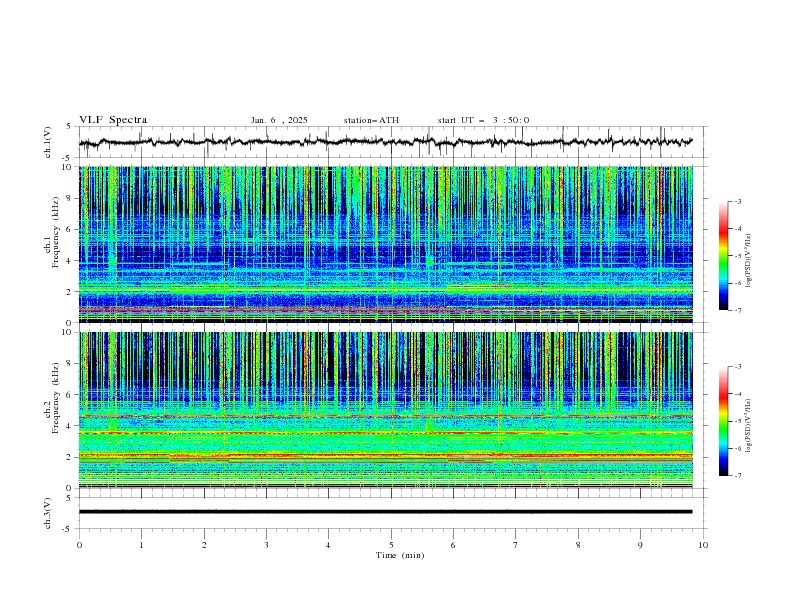Viewport: 792px width, 612px height.
Task: Click the Time axis tick label "4"
Action: pos(329,545)
